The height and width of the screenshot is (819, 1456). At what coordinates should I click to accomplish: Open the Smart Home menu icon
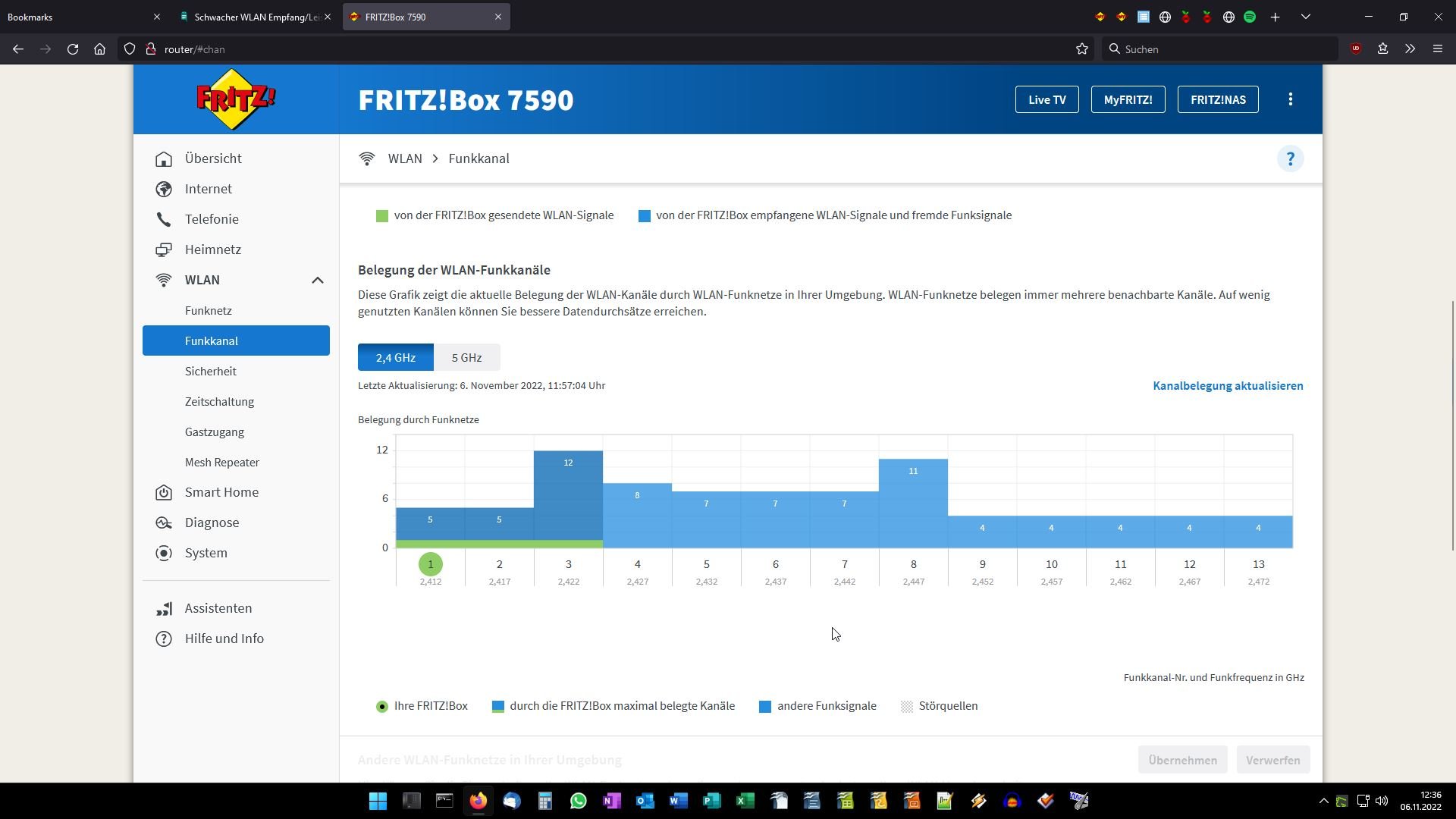[164, 492]
